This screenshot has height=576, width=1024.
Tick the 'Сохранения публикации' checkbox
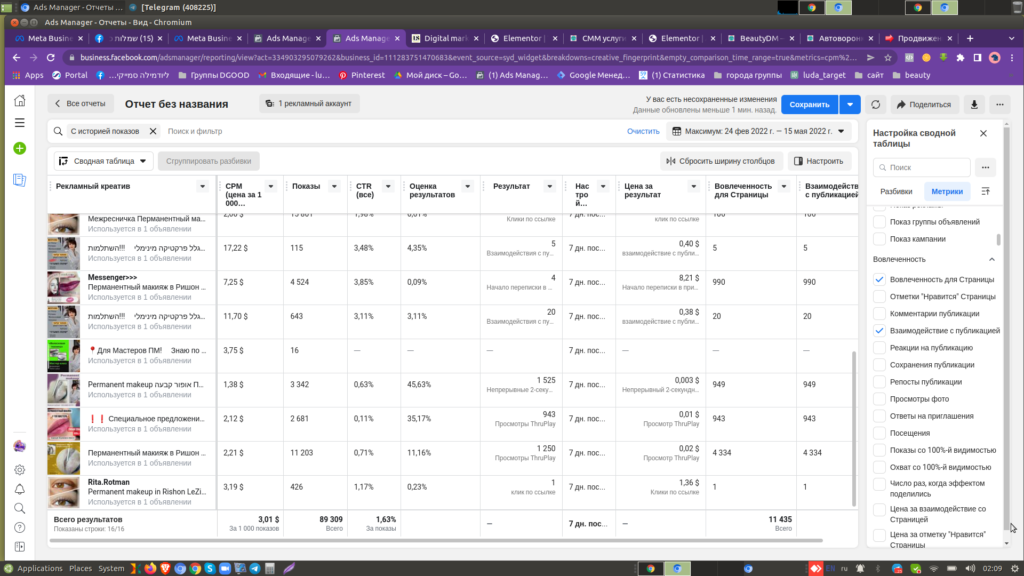coord(880,365)
